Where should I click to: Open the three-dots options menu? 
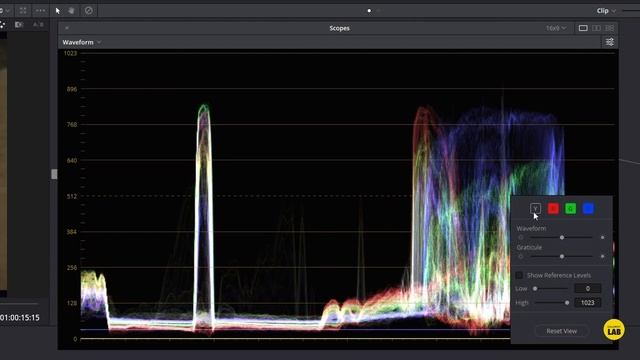pyautogui.click(x=40, y=11)
